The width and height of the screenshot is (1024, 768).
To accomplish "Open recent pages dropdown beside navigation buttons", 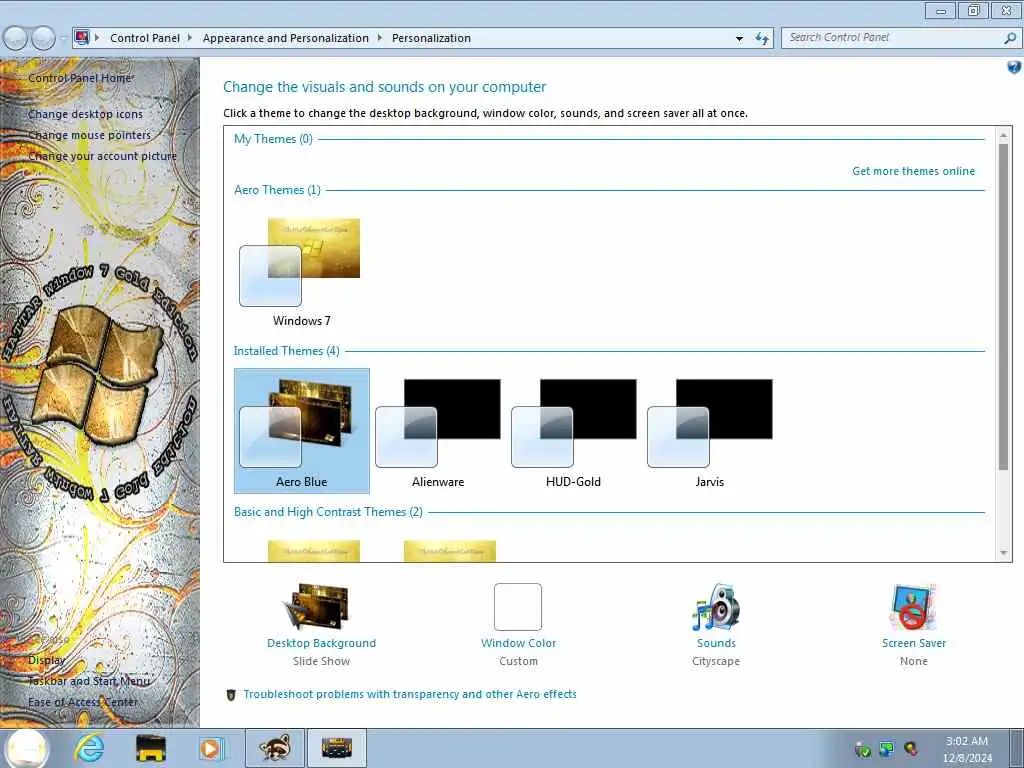I will click(x=63, y=39).
